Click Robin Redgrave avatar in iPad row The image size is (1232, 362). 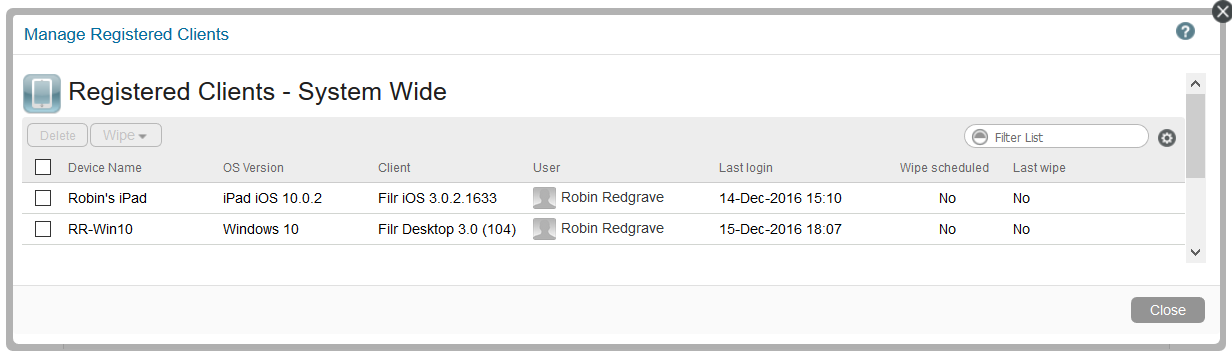coord(544,198)
